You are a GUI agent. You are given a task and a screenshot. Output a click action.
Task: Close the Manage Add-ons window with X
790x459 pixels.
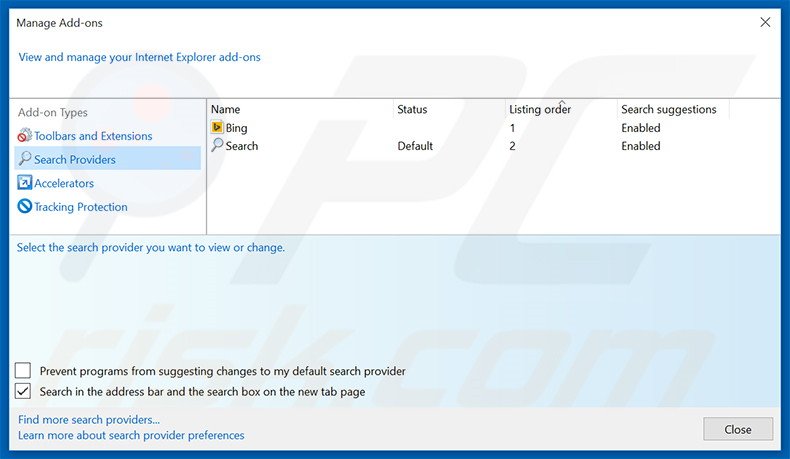[x=765, y=22]
